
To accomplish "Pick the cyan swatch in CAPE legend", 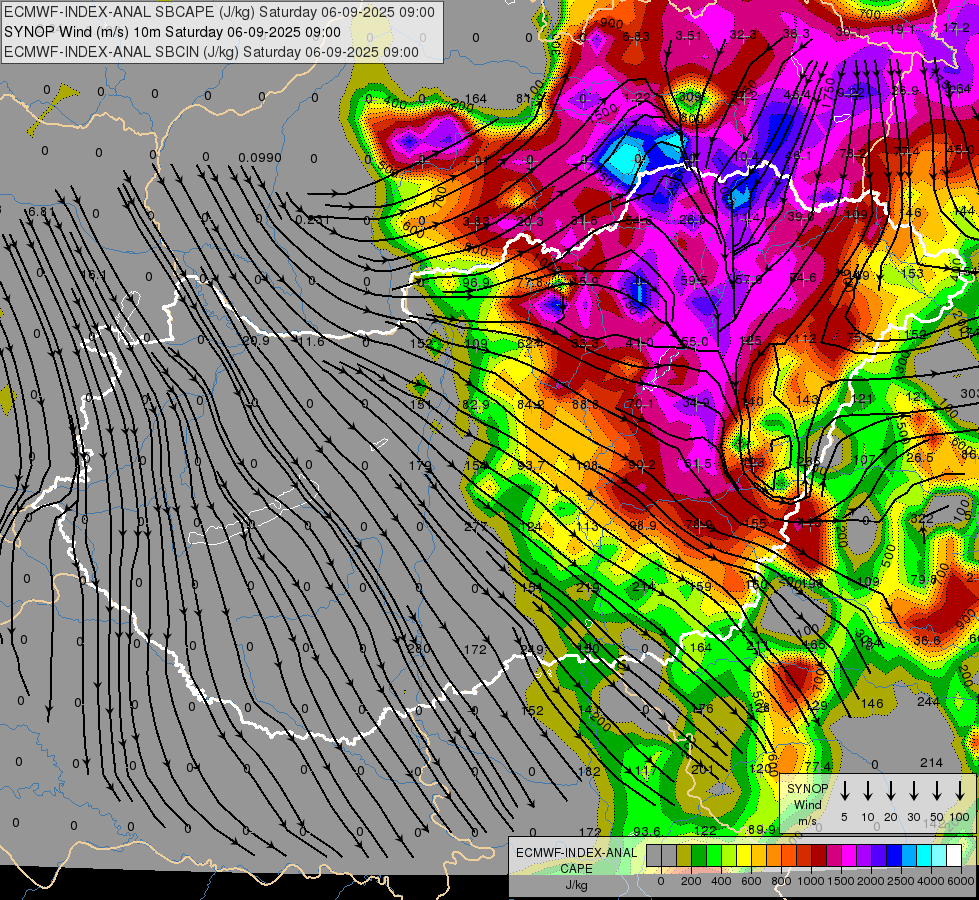I will pyautogui.click(x=924, y=856).
